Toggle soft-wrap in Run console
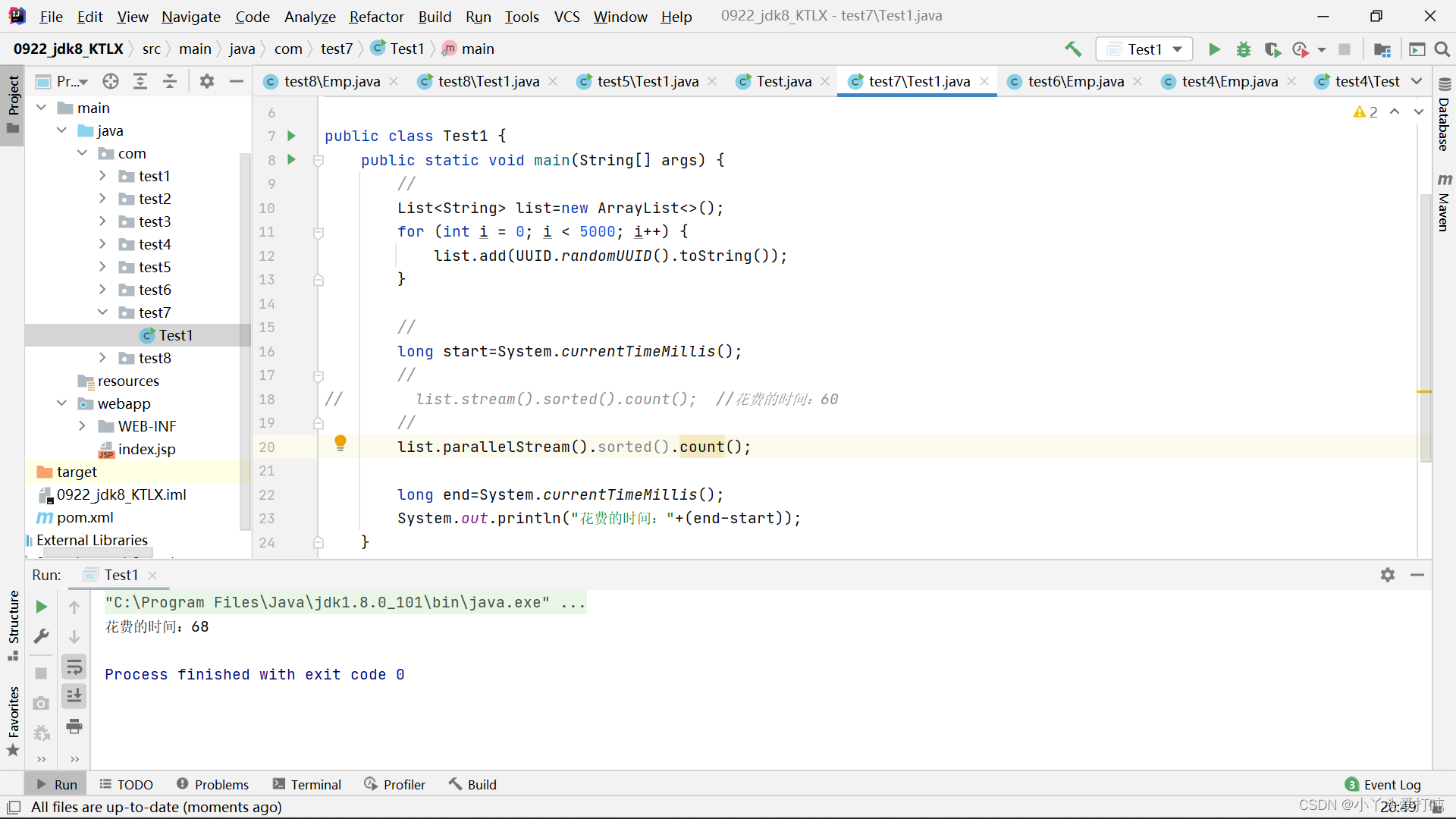The width and height of the screenshot is (1456, 819). [74, 667]
